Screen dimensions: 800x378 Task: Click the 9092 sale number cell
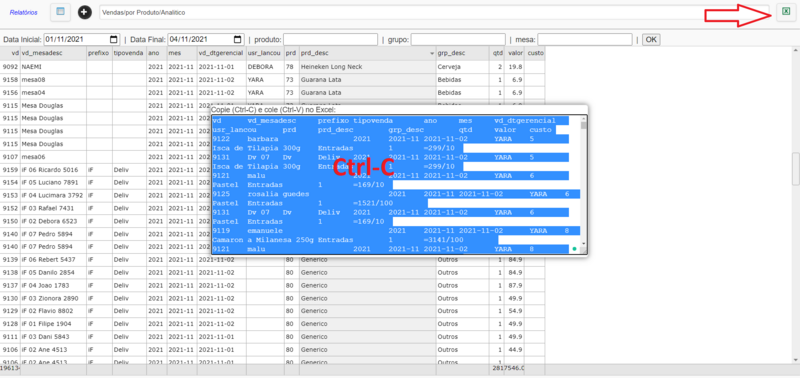tap(10, 67)
